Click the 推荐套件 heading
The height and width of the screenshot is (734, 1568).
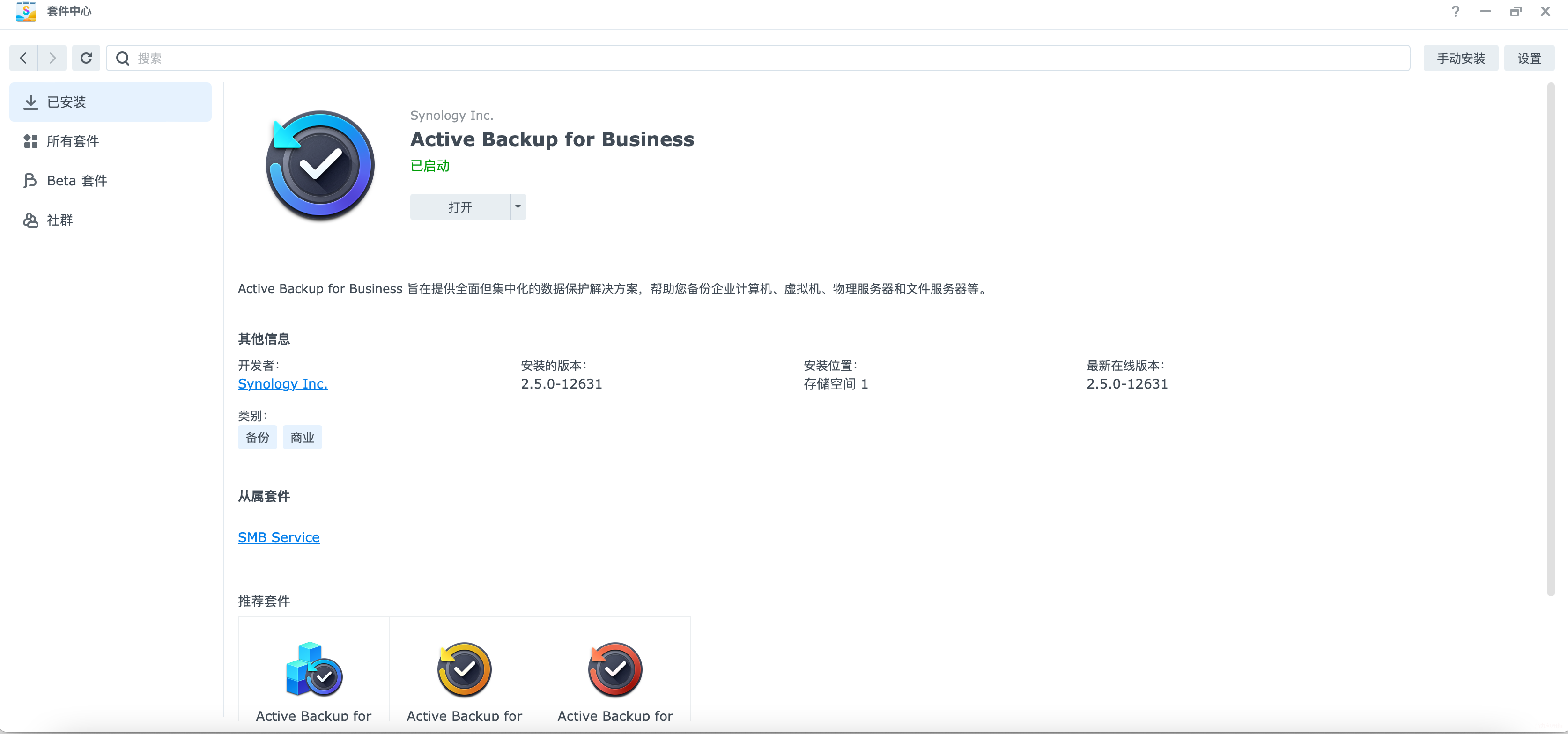[264, 601]
